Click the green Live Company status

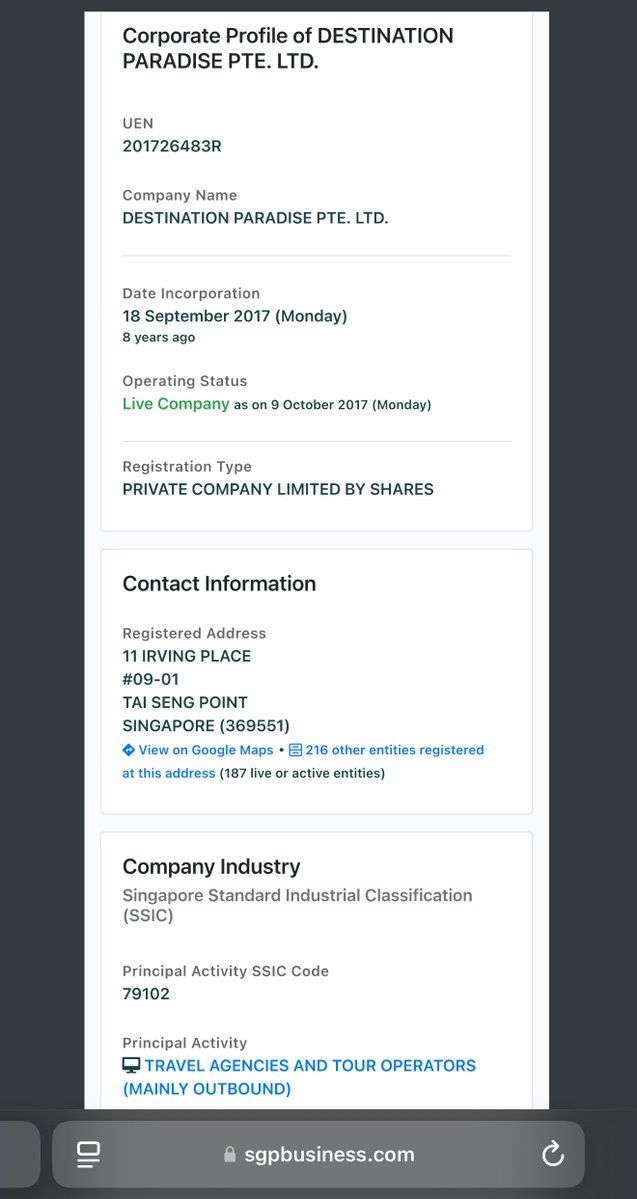pos(176,404)
